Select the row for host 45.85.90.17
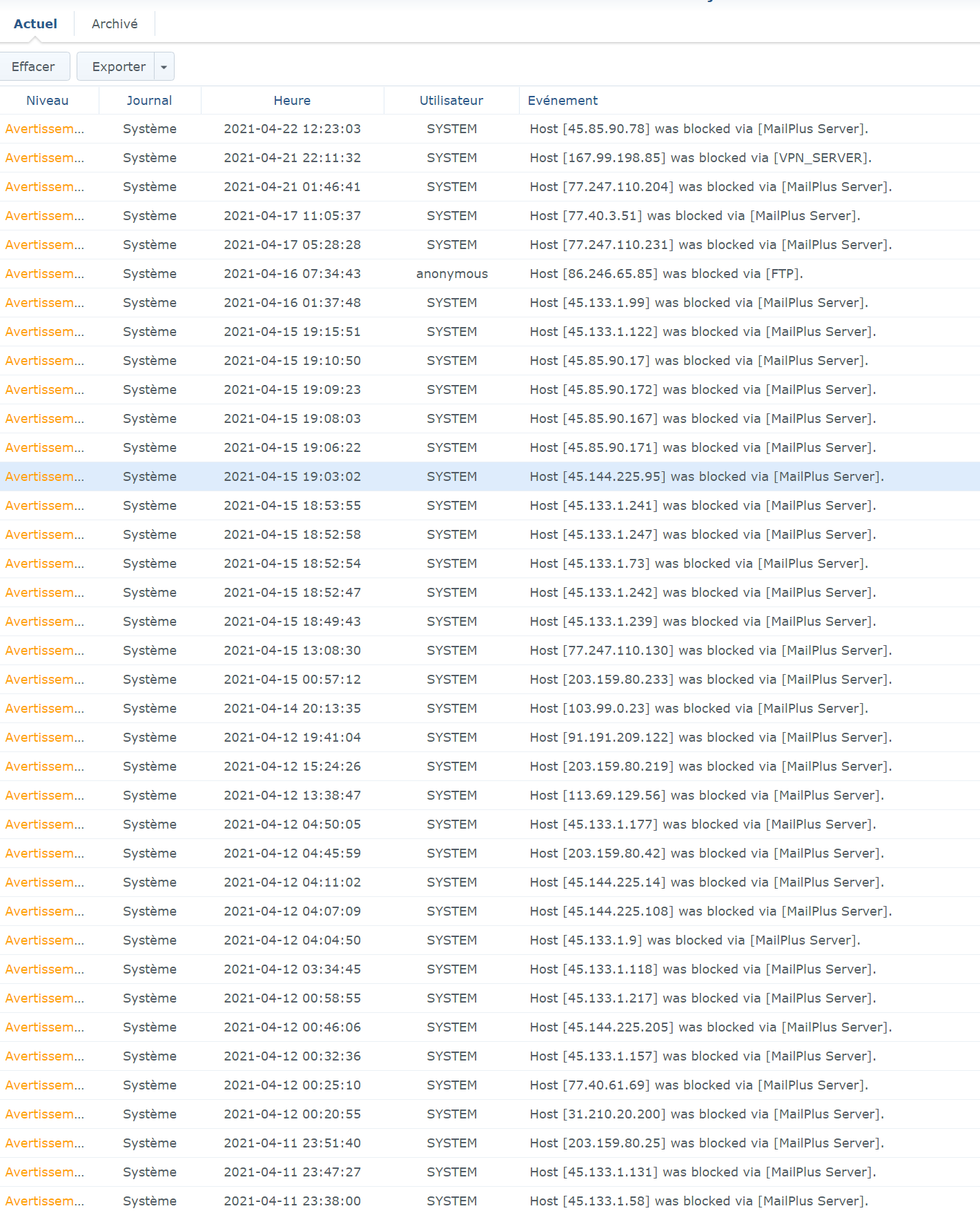The image size is (980, 1213). 490,361
